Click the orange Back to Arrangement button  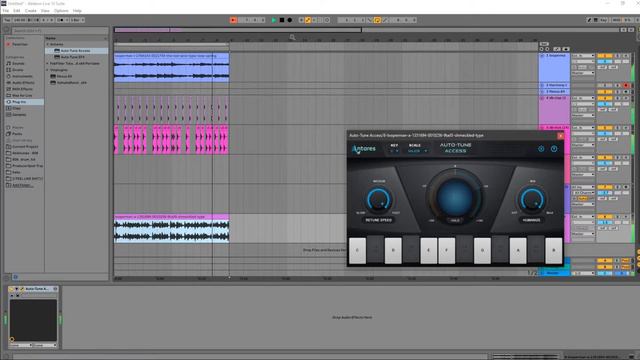[233, 20]
